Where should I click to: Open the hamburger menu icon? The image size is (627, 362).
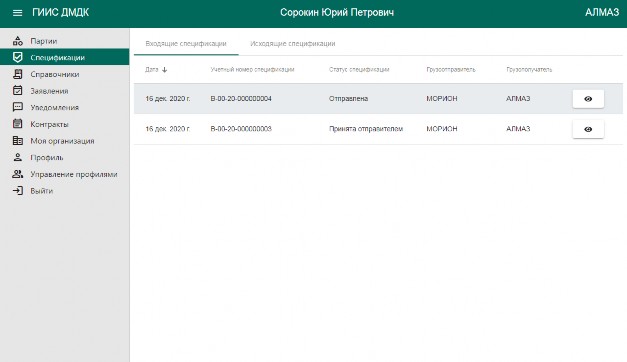(x=17, y=13)
